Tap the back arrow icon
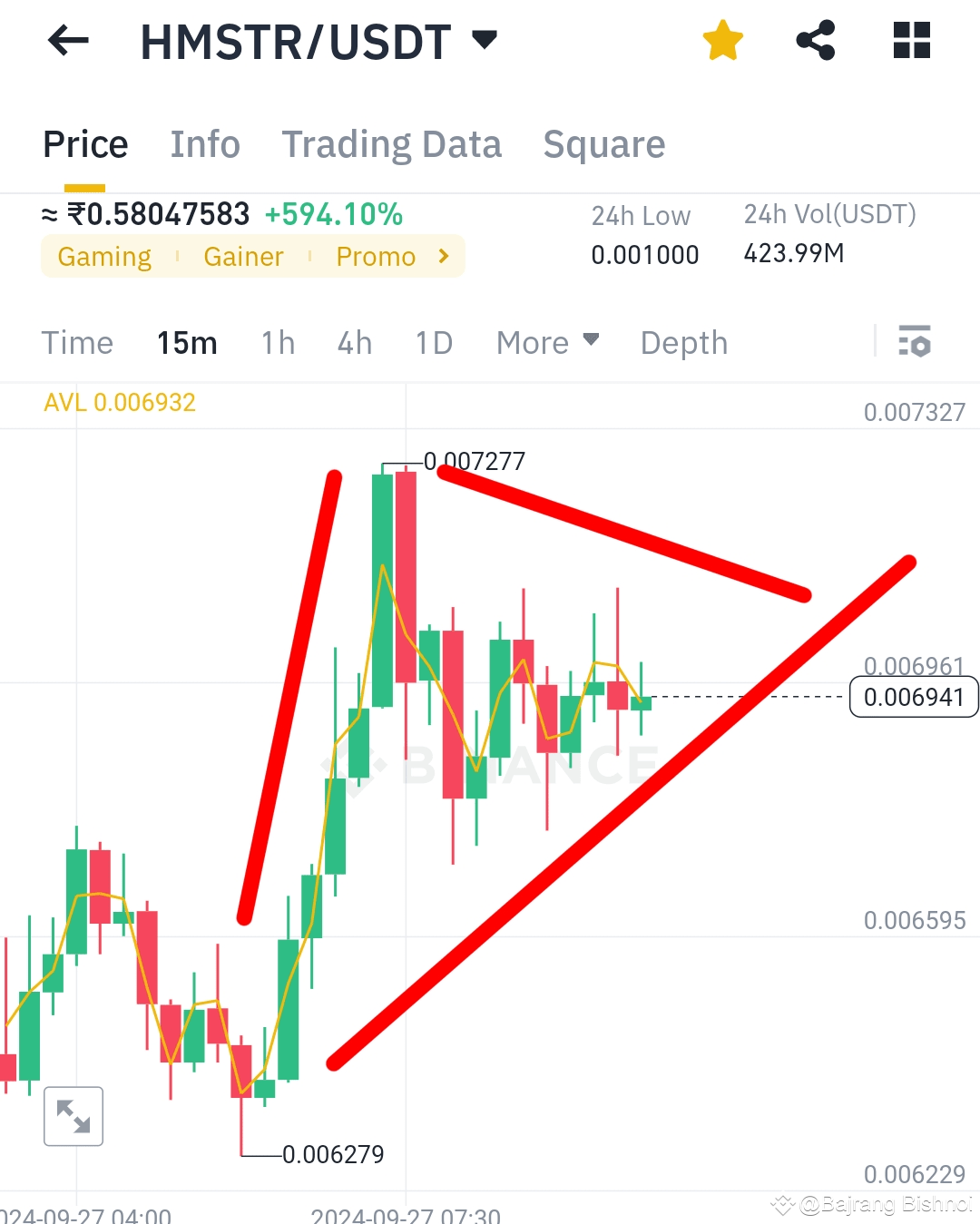The width and height of the screenshot is (980, 1224). tap(68, 41)
